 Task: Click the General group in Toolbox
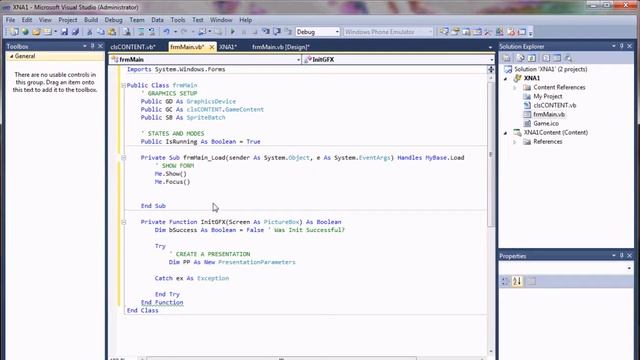click(x=56, y=56)
